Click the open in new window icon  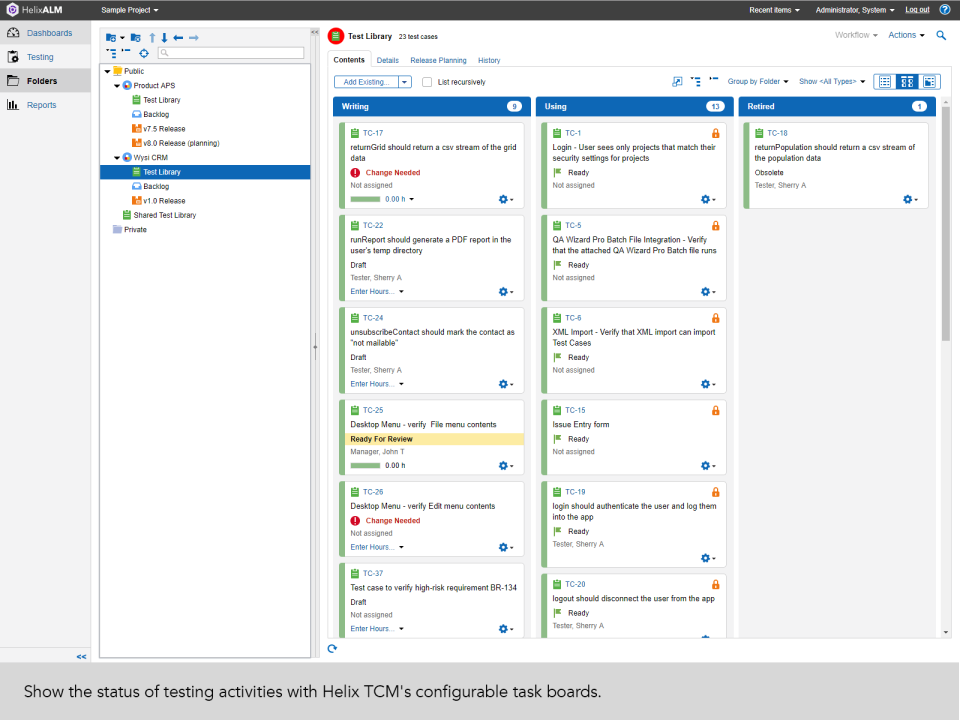677,81
